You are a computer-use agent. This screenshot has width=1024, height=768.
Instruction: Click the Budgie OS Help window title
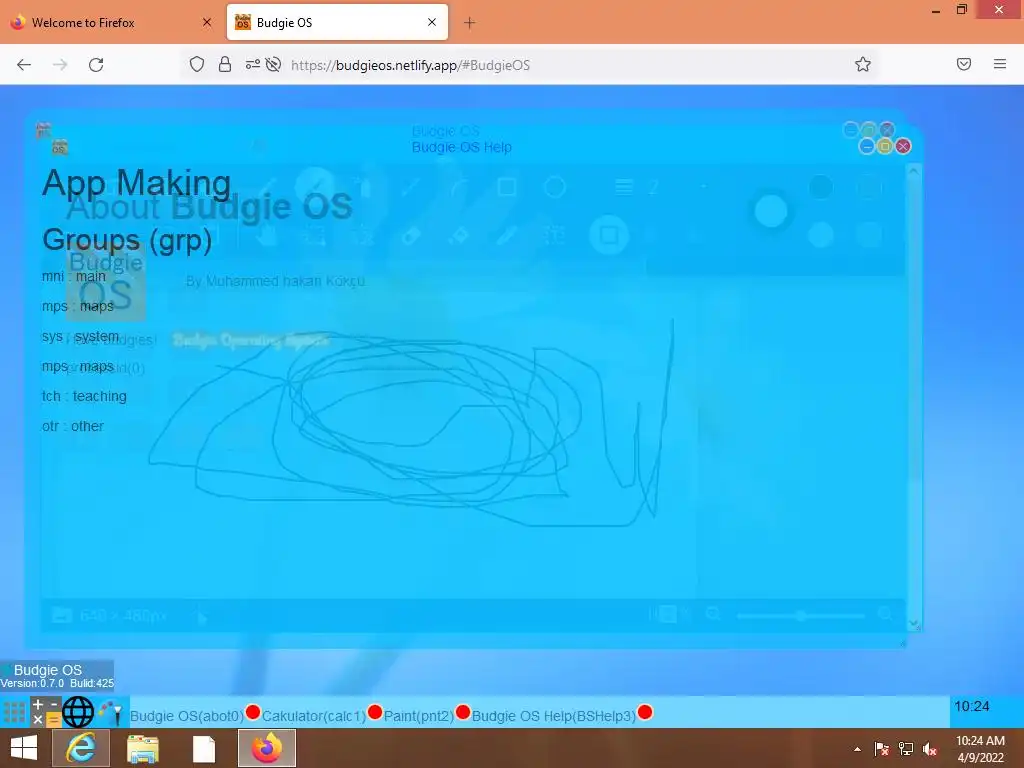(x=462, y=147)
